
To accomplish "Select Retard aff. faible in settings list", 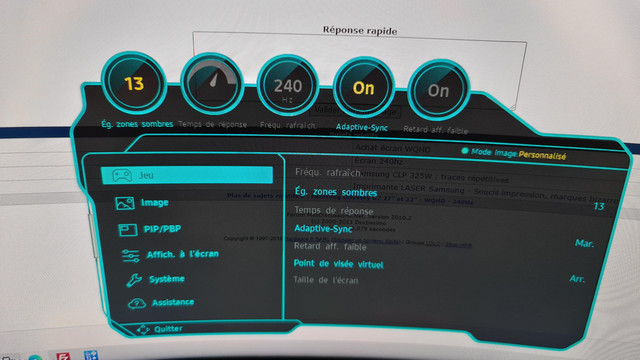I will pos(330,246).
